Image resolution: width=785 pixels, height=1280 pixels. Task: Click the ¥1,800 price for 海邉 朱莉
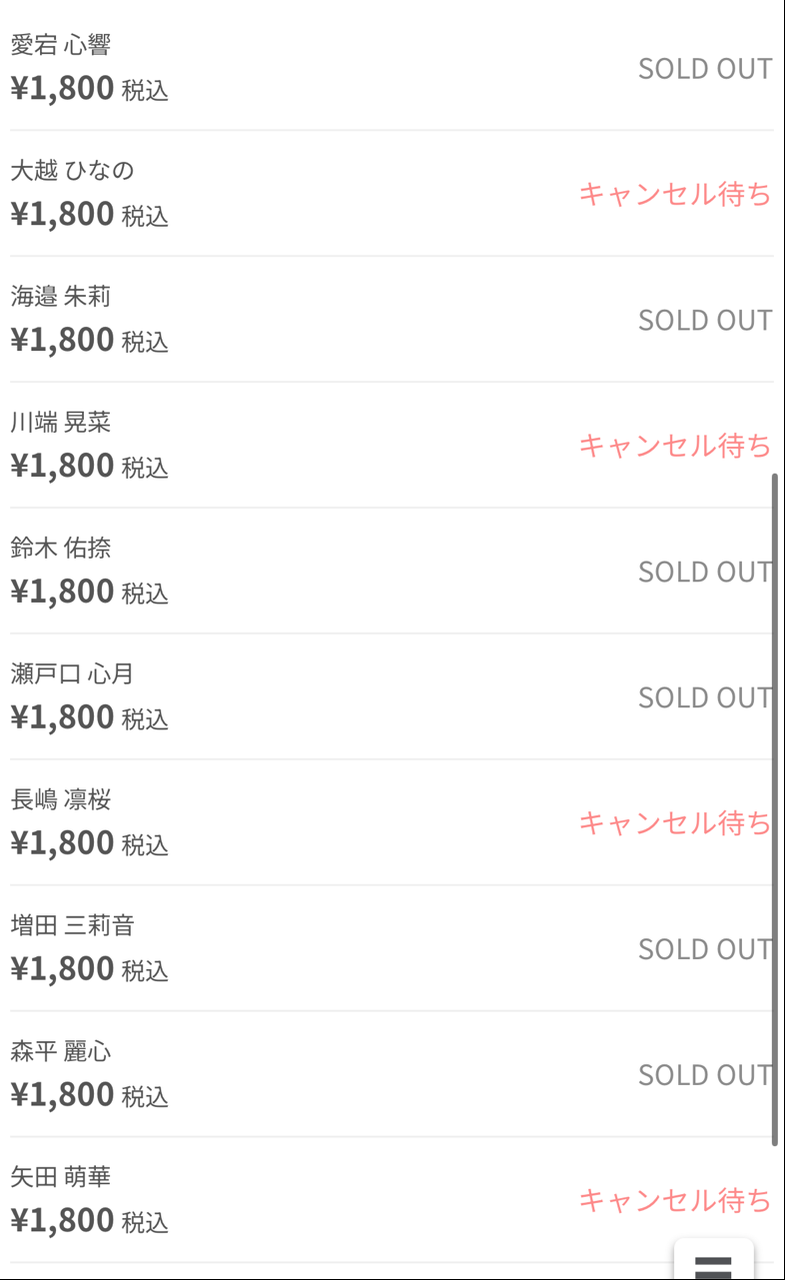tap(63, 340)
